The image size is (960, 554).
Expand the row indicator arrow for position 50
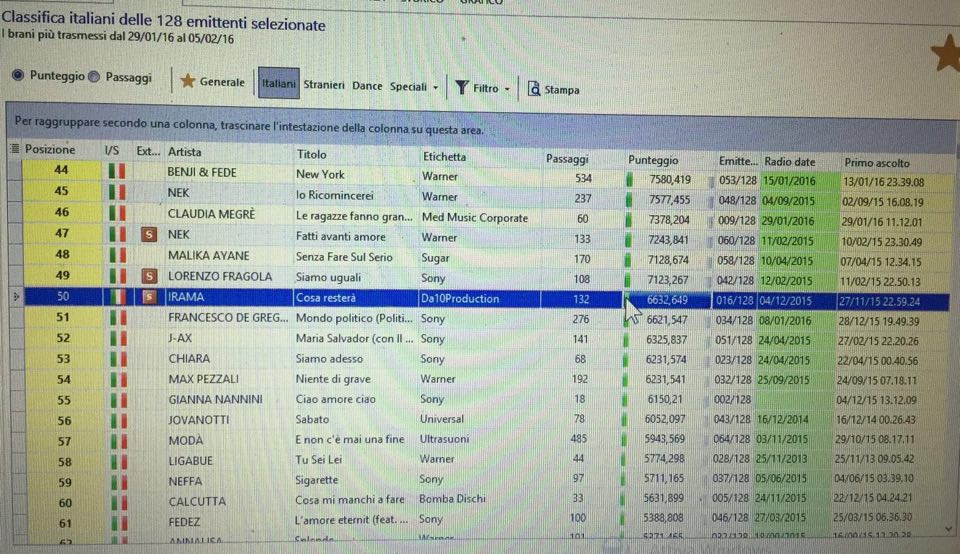click(12, 297)
